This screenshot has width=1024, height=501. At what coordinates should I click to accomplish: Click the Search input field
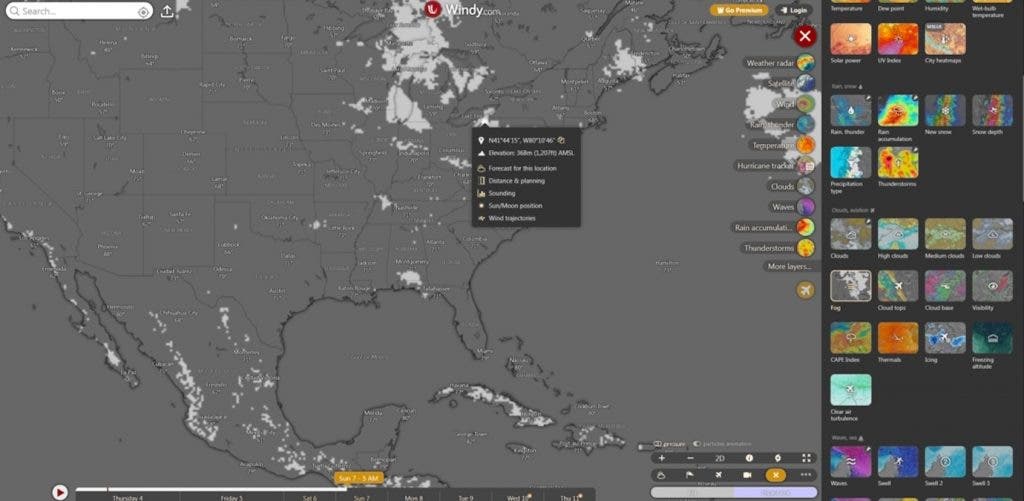tap(79, 12)
